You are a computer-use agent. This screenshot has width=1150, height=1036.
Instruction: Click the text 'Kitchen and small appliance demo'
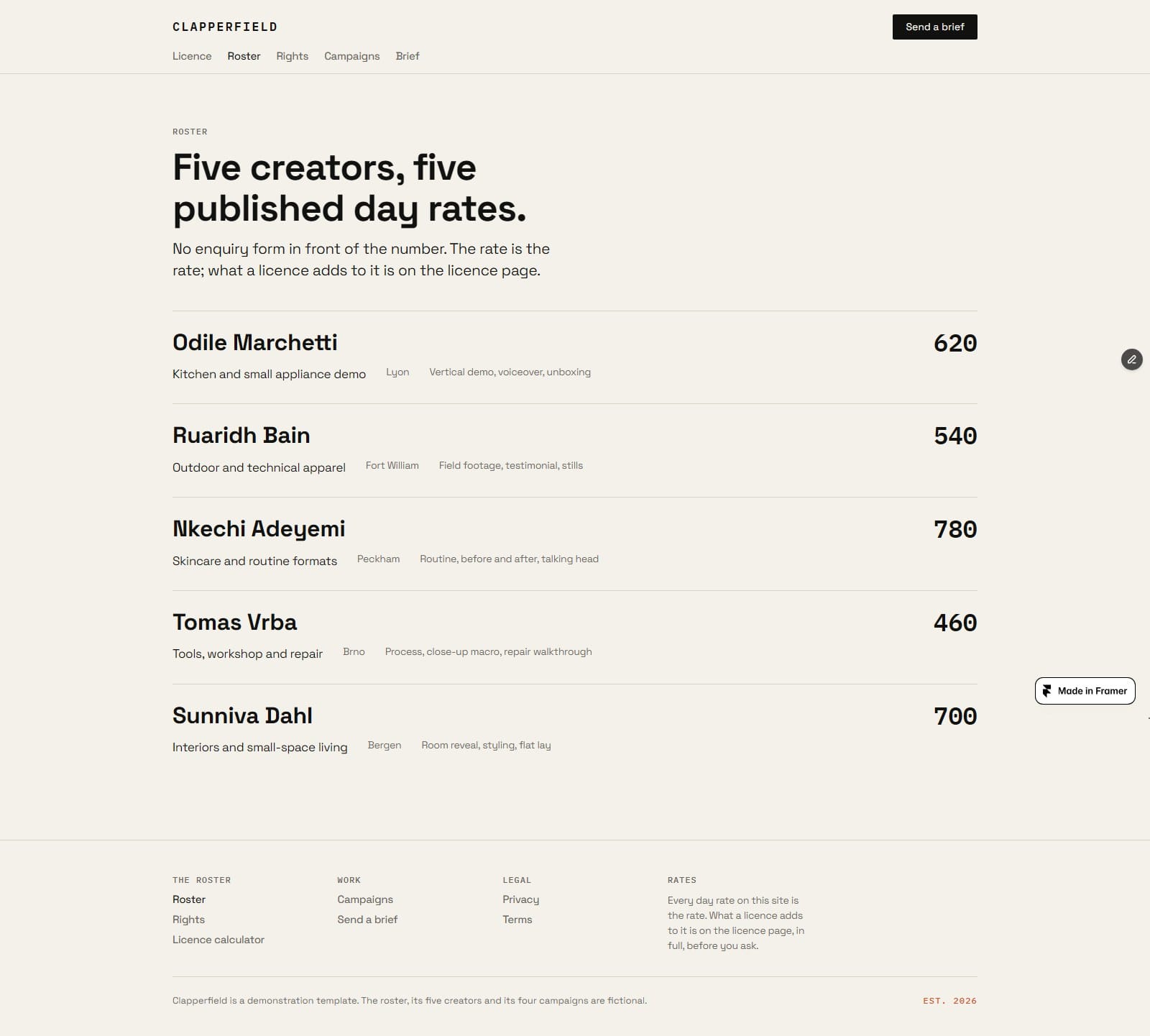[x=270, y=374]
